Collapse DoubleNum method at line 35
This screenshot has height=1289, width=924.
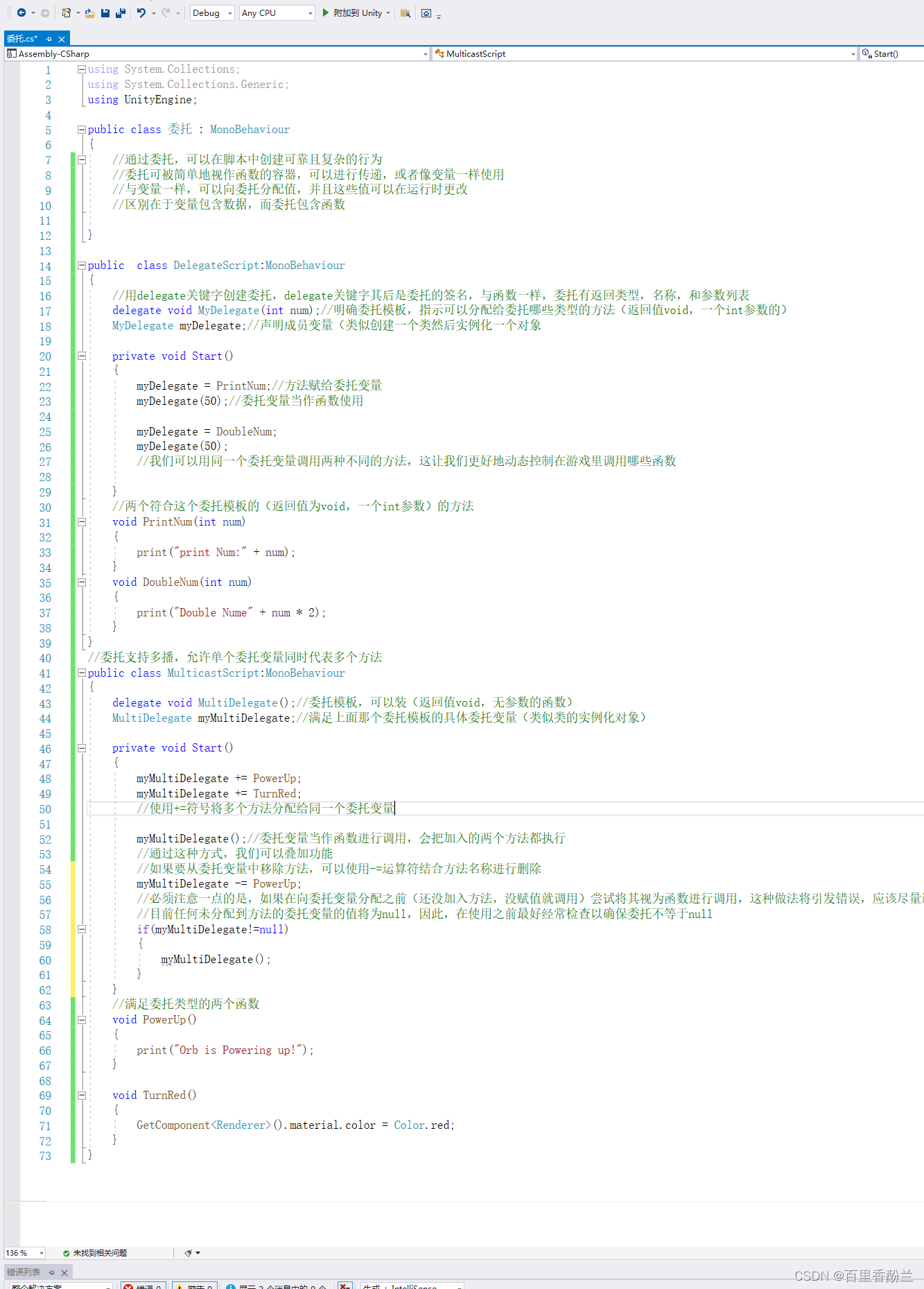[x=82, y=582]
